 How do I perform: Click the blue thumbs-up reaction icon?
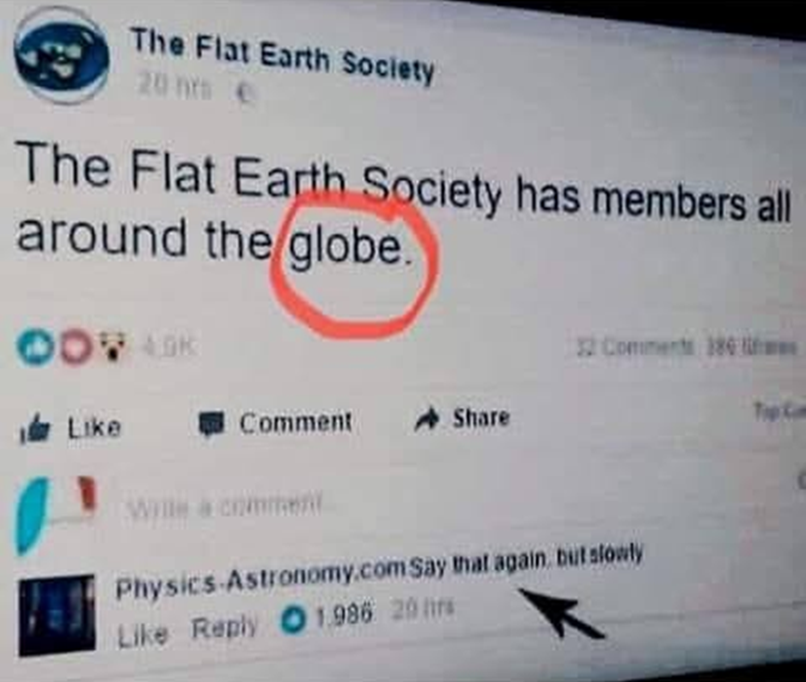36,346
